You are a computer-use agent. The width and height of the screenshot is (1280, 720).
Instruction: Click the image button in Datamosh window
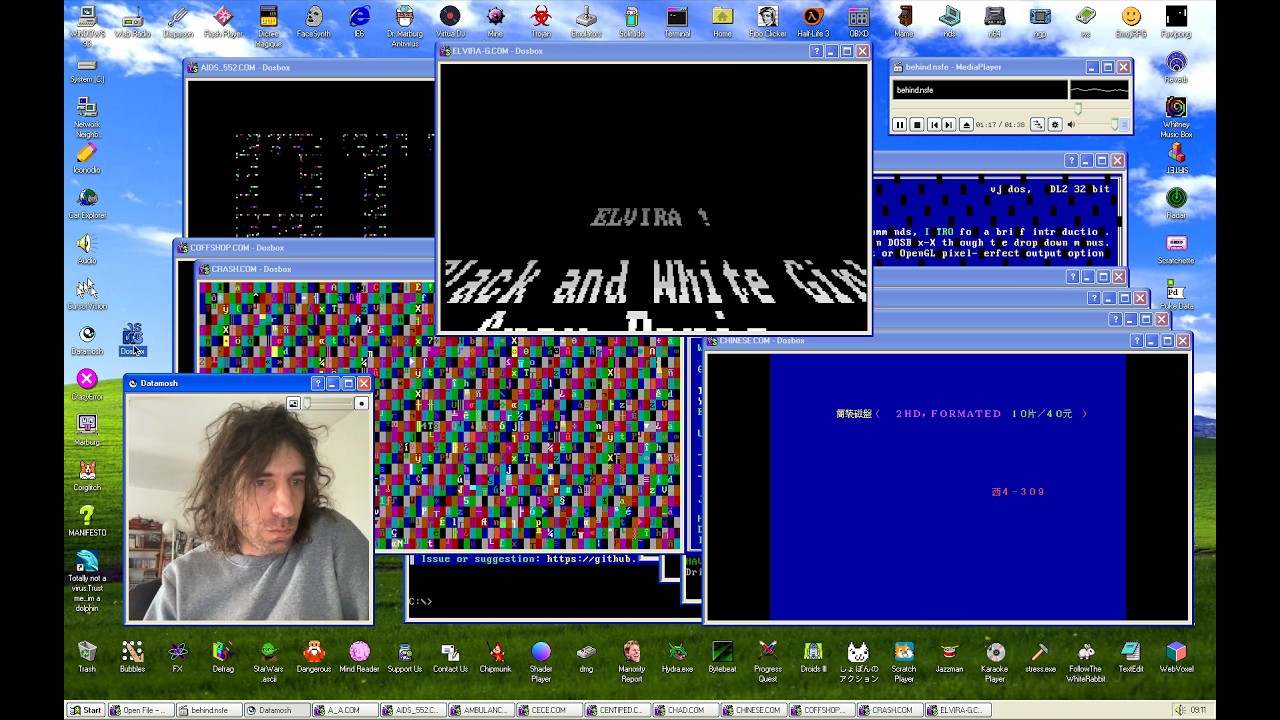coord(294,403)
